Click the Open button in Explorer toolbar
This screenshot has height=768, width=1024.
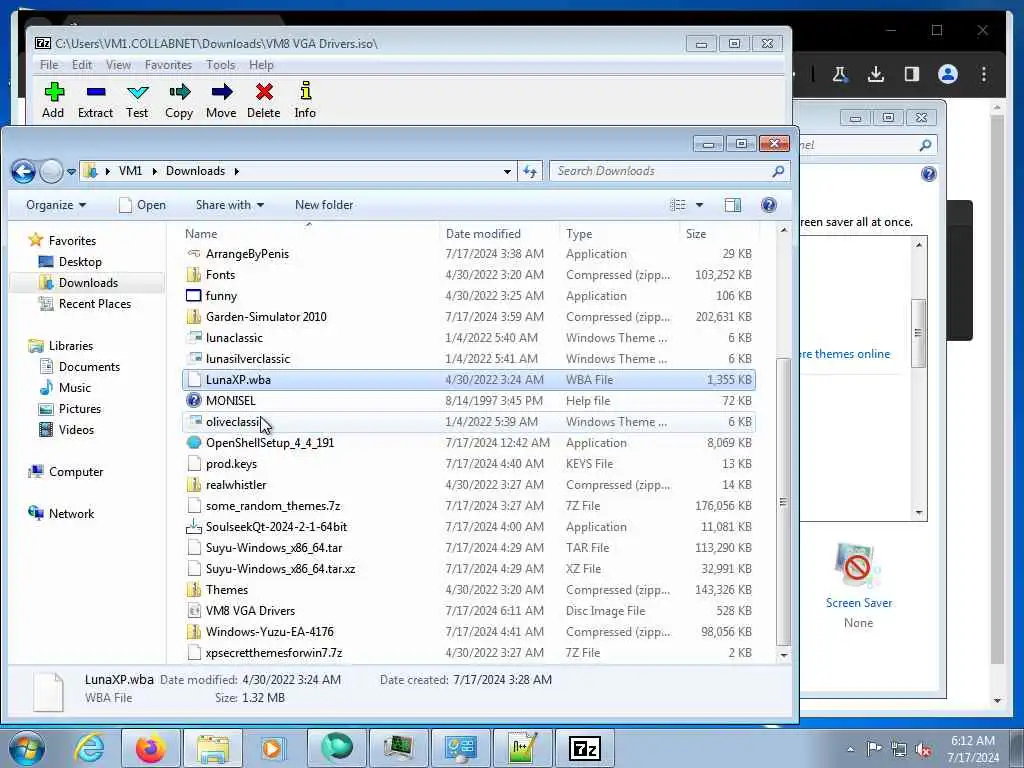(x=142, y=205)
